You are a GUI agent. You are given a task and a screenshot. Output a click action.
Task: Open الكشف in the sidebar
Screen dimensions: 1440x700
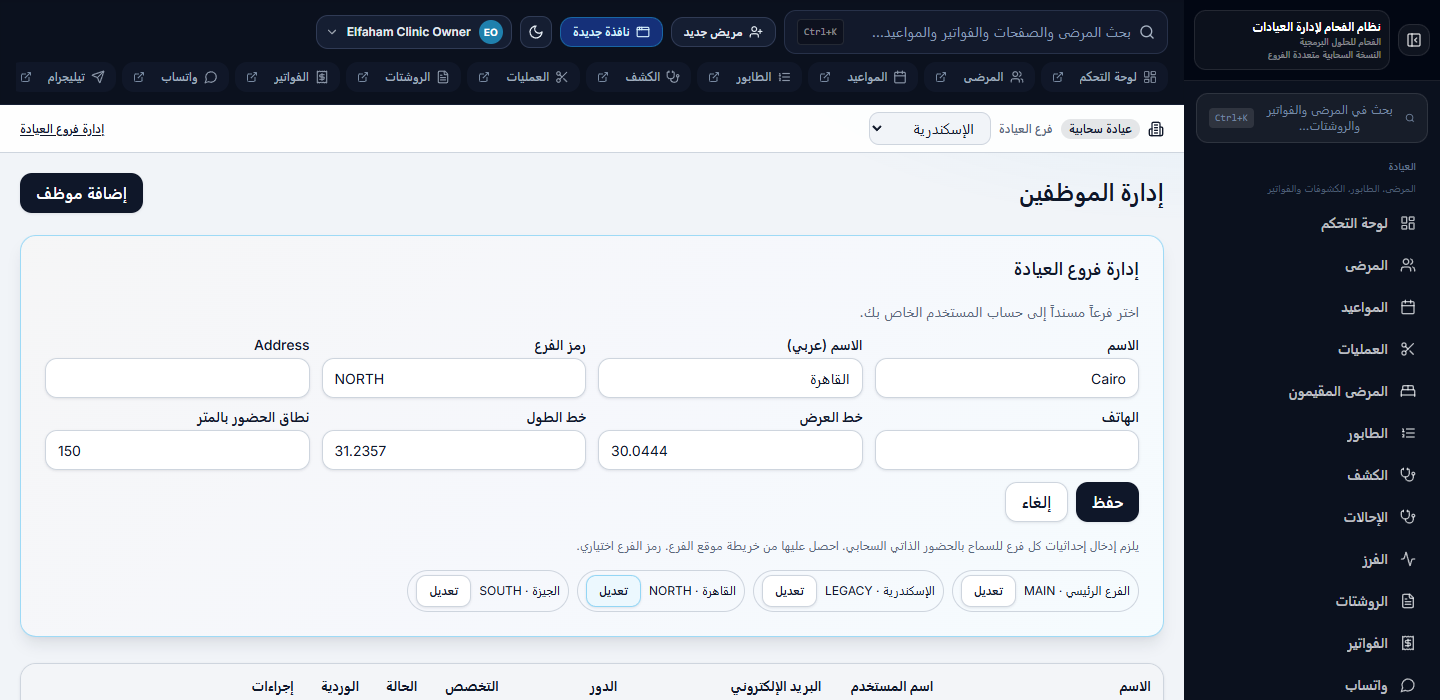(1312, 475)
